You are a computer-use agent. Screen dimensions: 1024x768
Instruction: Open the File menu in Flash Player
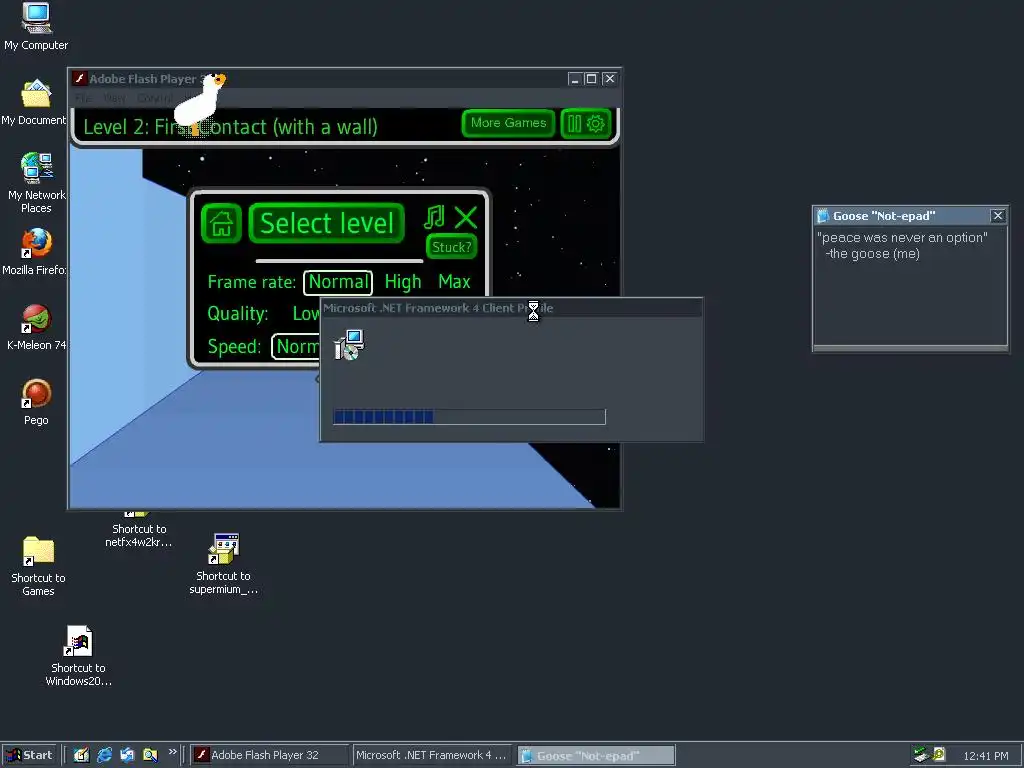(84, 98)
